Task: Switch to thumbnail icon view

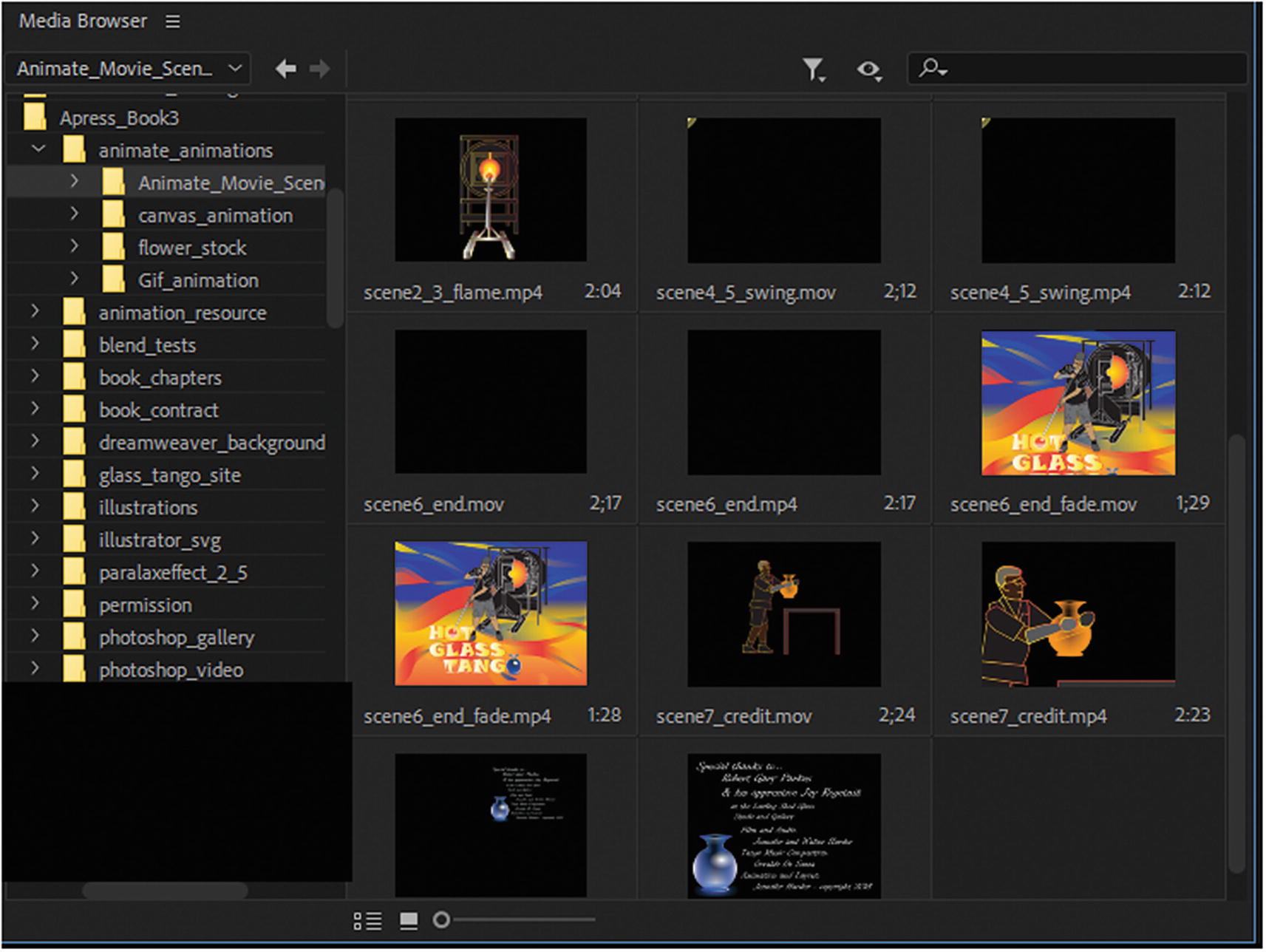Action: 409,920
